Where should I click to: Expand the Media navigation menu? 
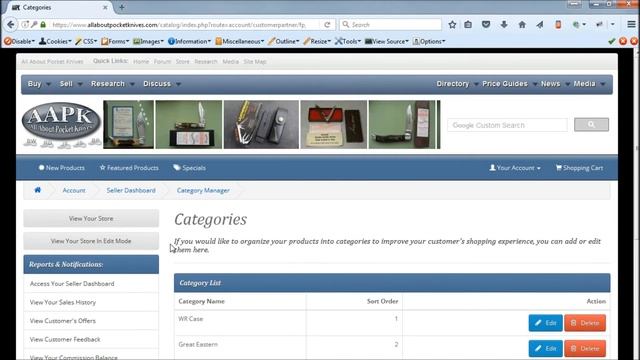(x=589, y=84)
